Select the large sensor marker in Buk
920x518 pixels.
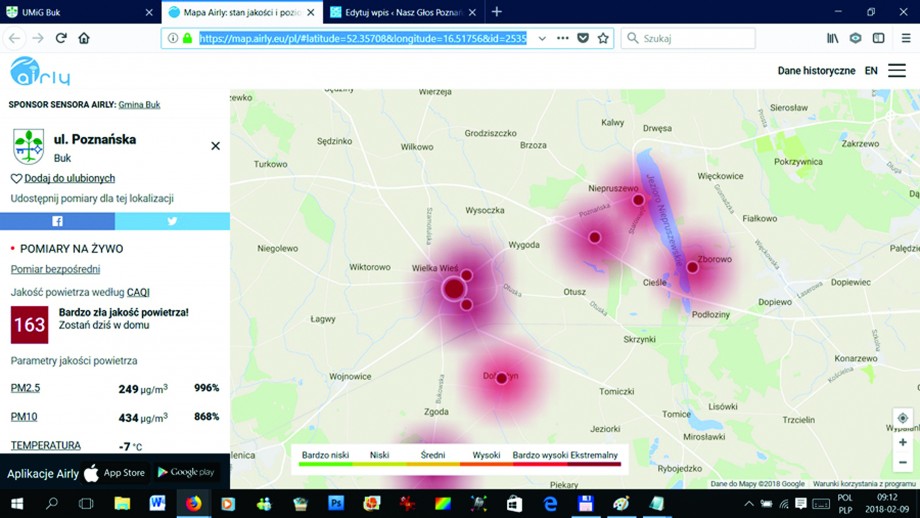click(x=454, y=289)
